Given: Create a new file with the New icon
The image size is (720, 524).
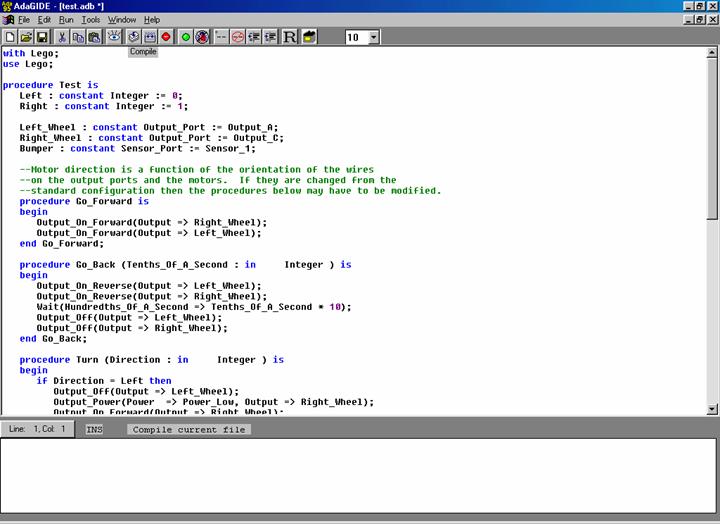Looking at the screenshot, I should click(x=10, y=37).
